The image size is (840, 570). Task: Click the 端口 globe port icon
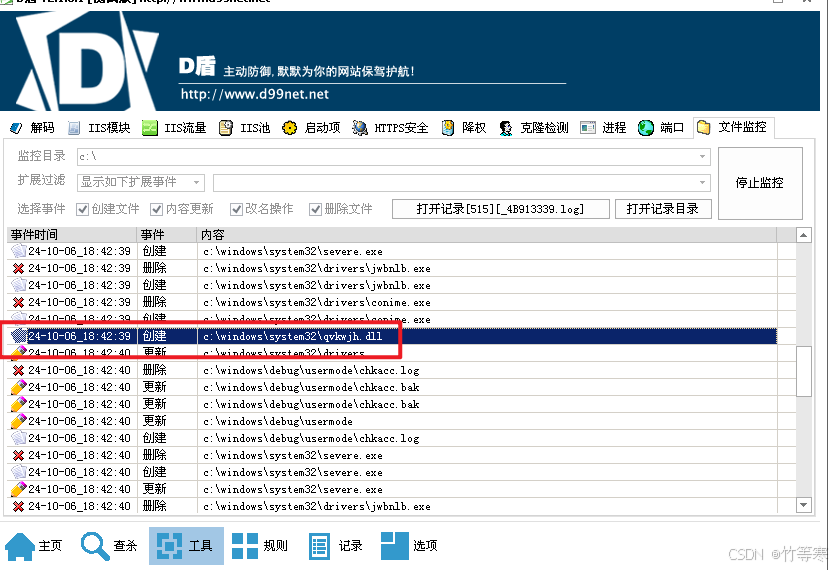[x=646, y=128]
